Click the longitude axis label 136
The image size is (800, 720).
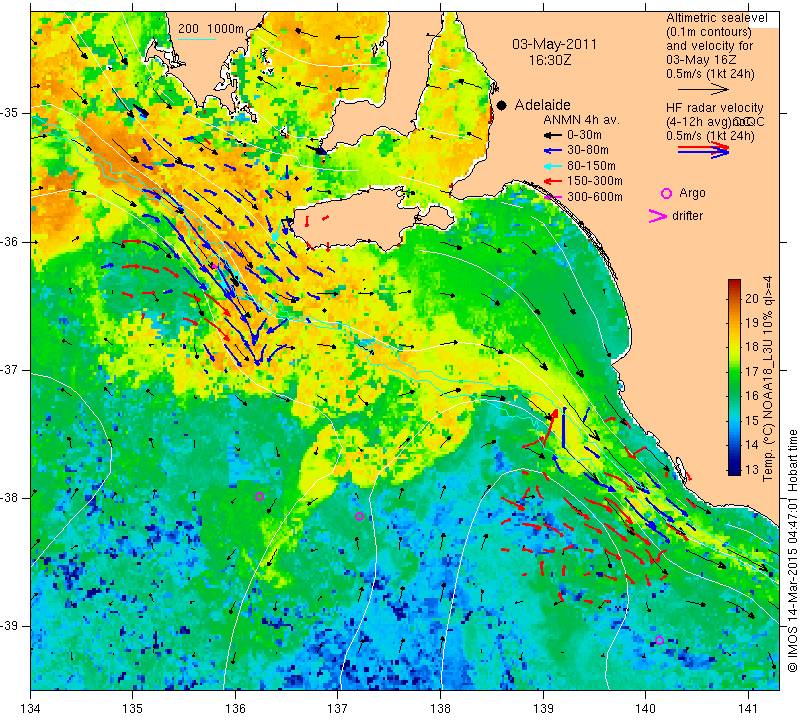(x=236, y=709)
